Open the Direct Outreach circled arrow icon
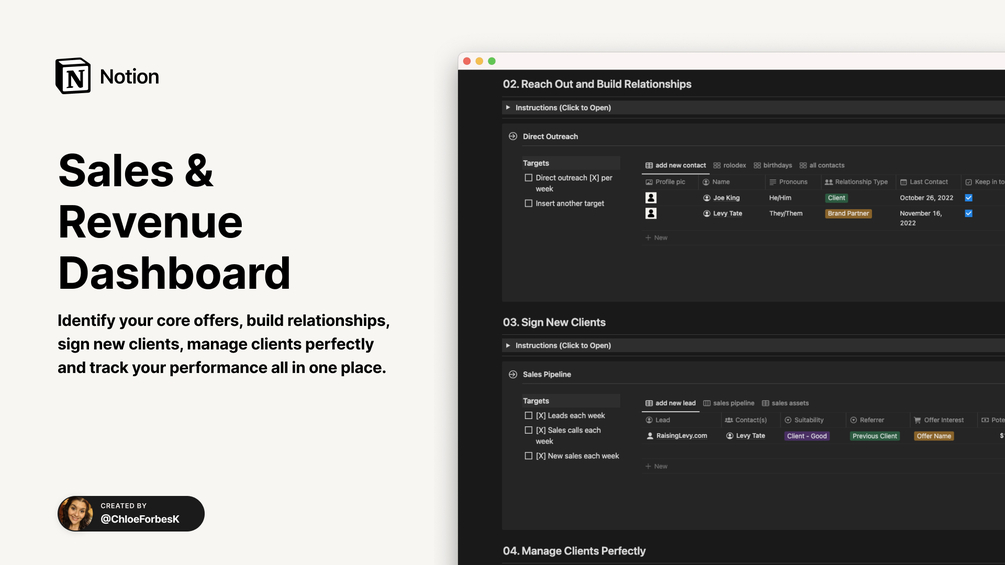 513,136
